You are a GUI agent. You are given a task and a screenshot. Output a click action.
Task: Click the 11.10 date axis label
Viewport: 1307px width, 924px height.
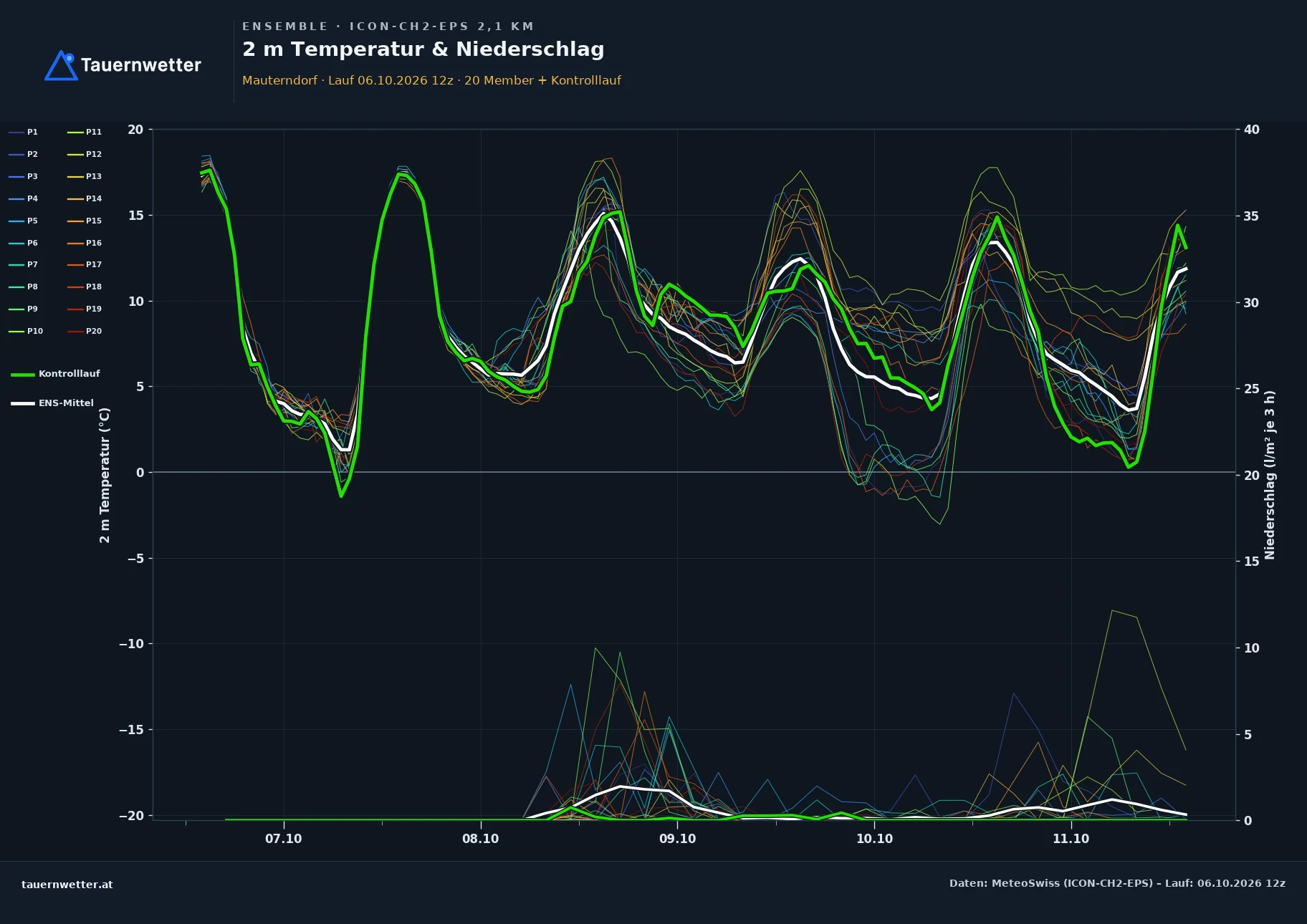[1071, 839]
